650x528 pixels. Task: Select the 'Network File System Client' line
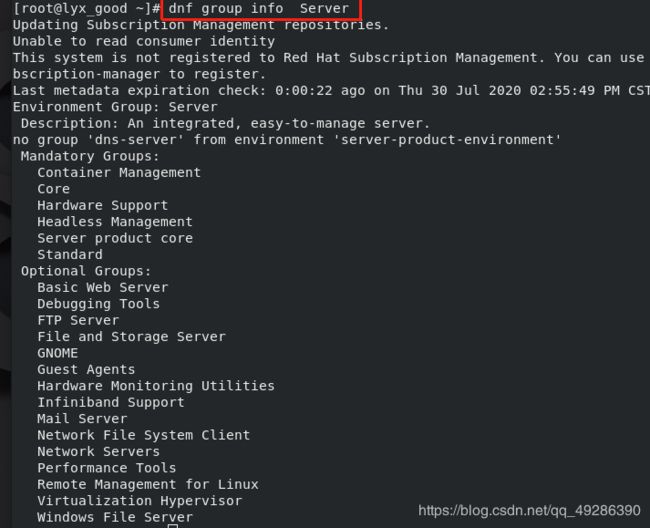click(143, 435)
